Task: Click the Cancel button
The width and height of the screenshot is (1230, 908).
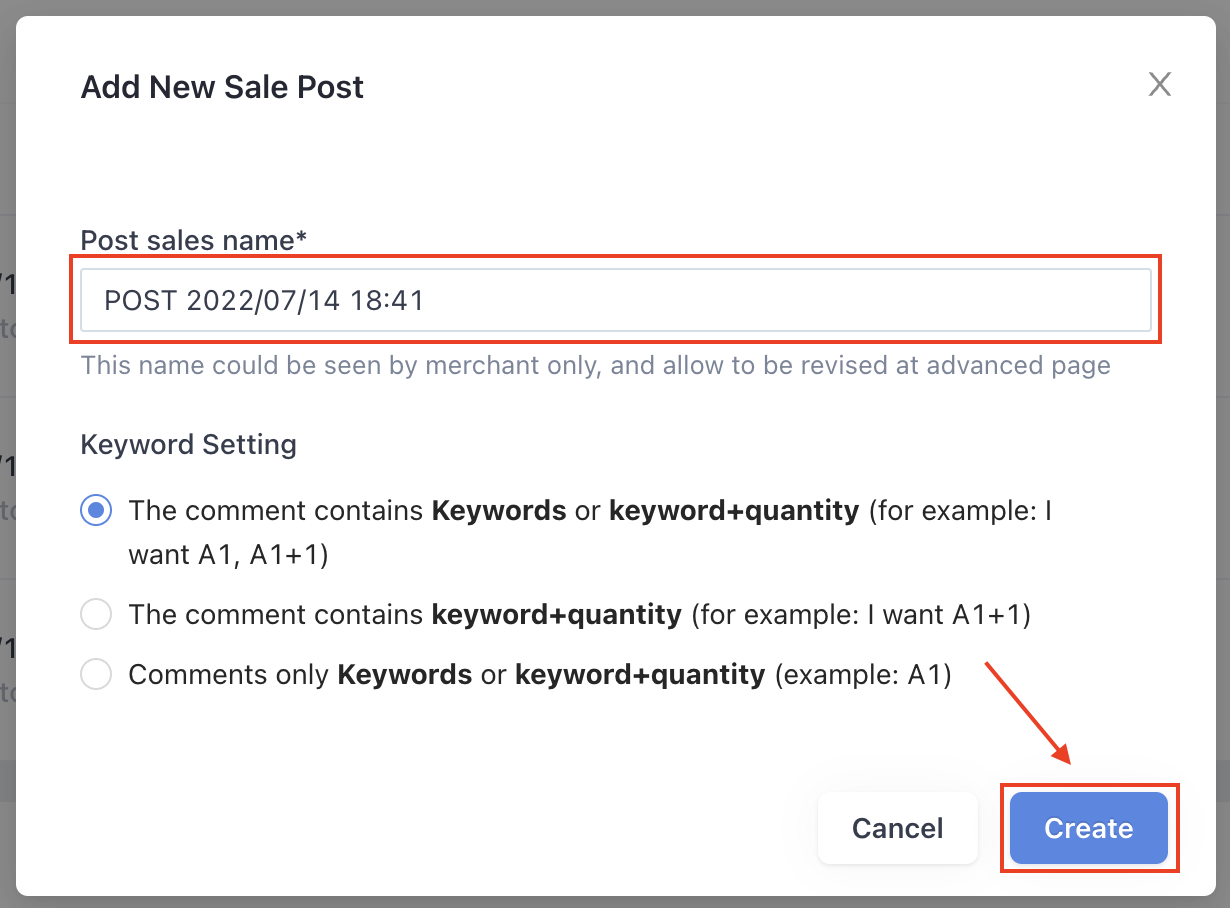Action: coord(897,828)
